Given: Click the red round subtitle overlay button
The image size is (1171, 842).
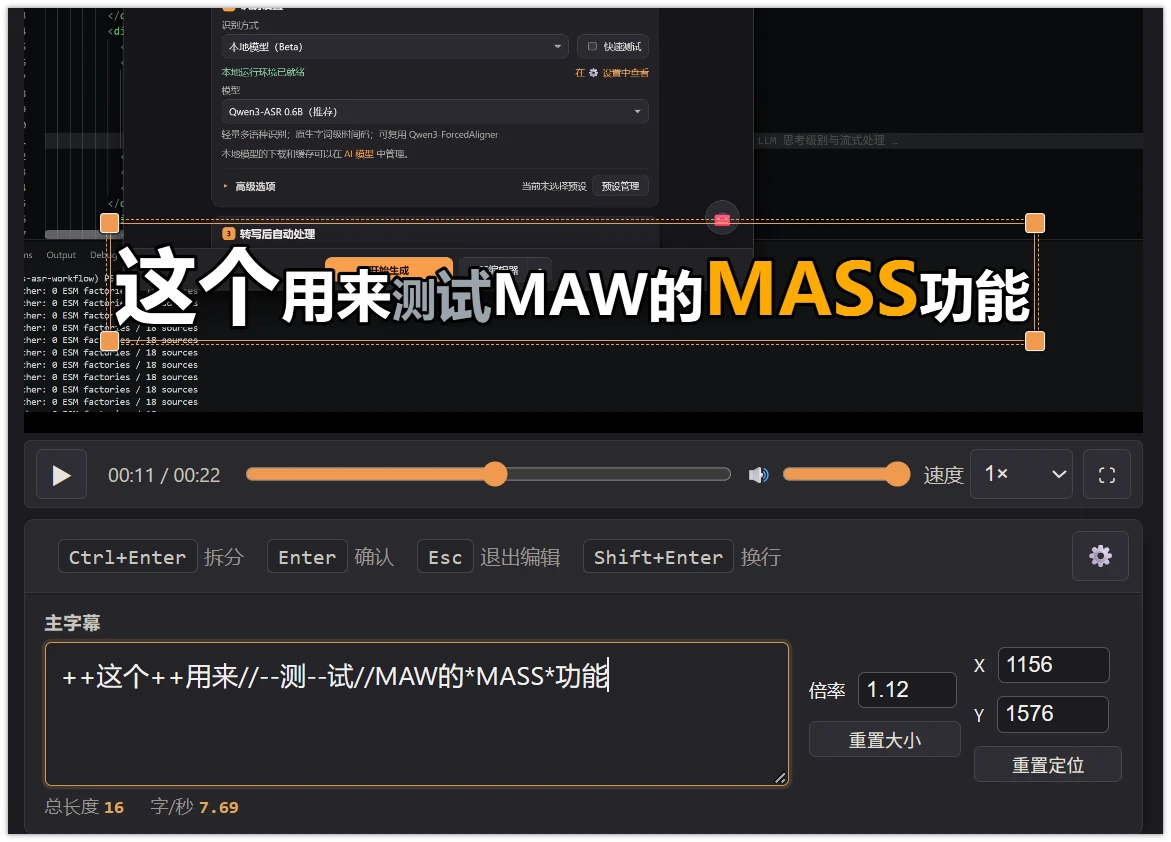Looking at the screenshot, I should [722, 218].
